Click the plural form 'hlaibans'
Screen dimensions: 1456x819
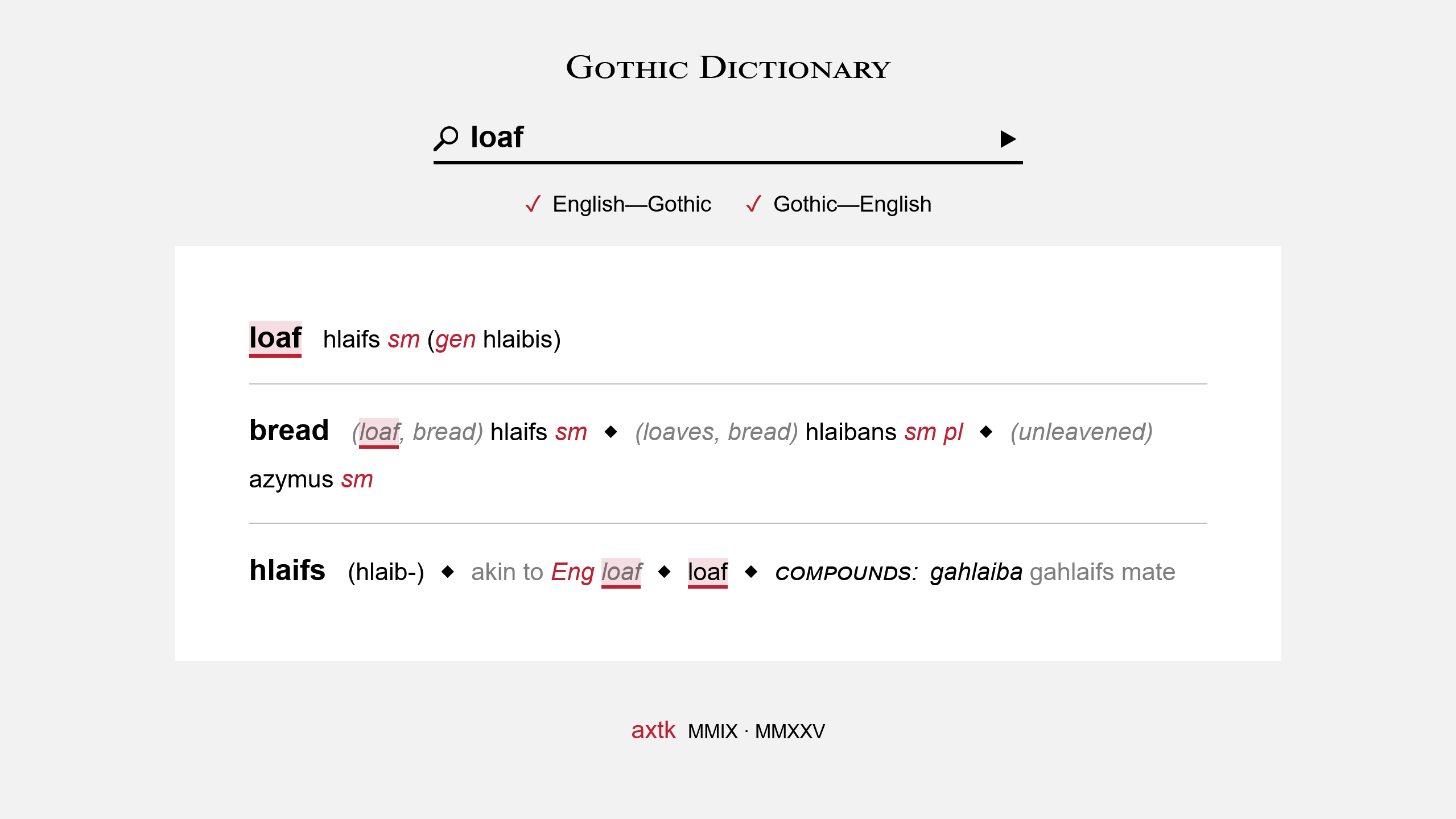click(x=850, y=432)
